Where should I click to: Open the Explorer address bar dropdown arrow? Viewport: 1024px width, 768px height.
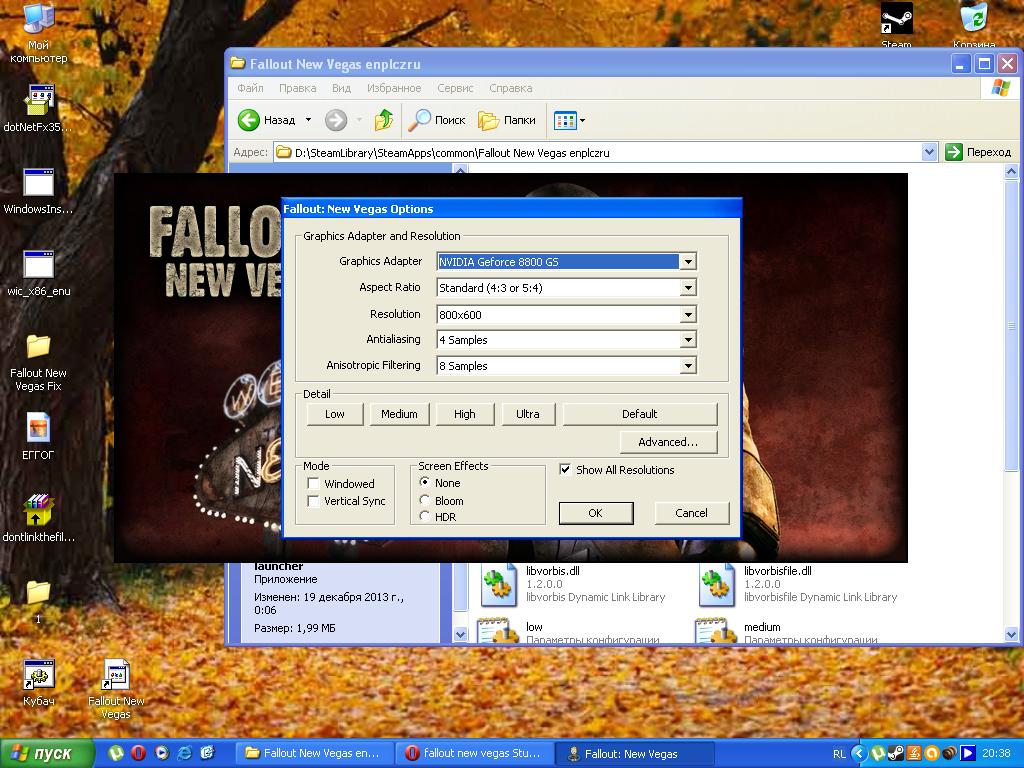pos(929,152)
